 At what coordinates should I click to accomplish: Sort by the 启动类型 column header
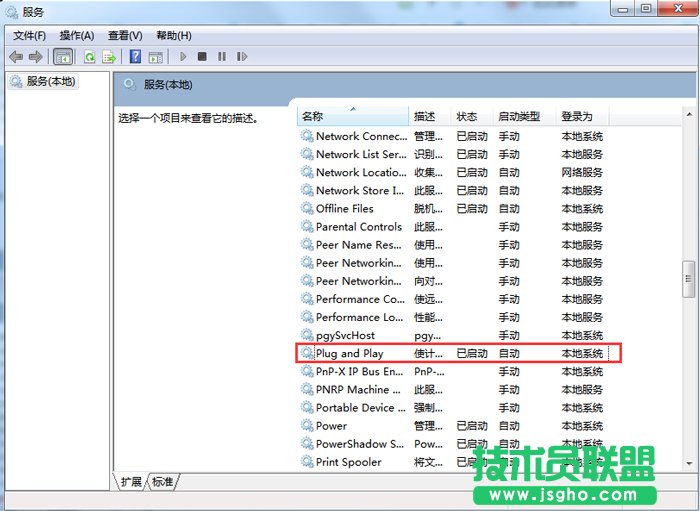524,116
